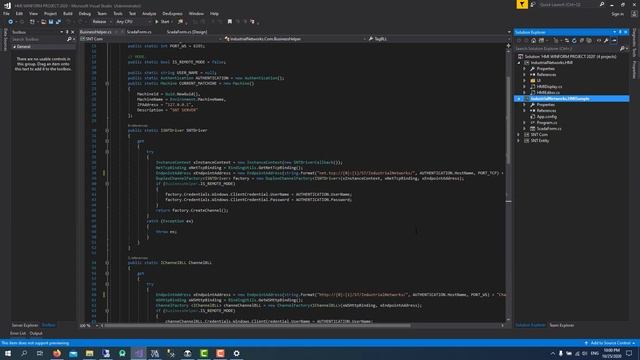Screen dimensions: 640x360
Task: Open the View menu
Action: [33, 13]
